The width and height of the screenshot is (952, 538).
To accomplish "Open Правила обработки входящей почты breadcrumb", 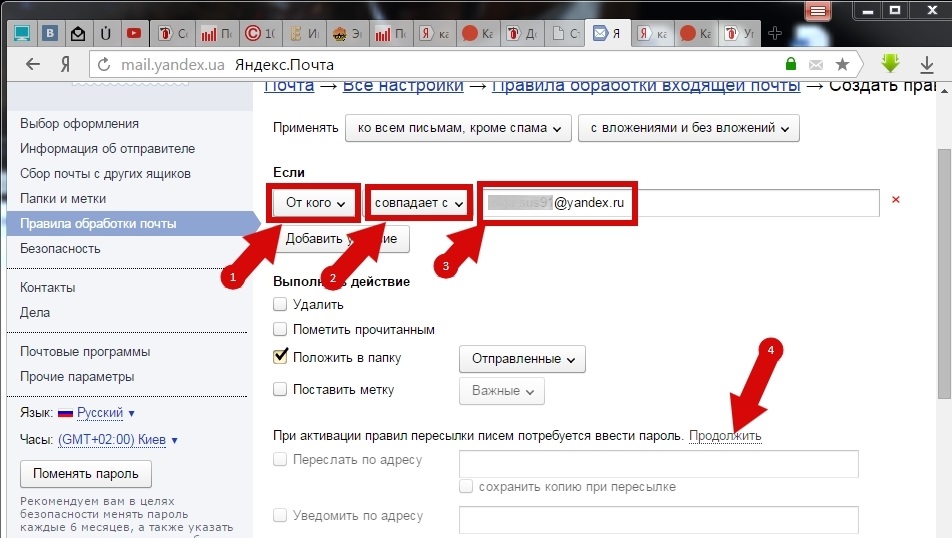I will [646, 86].
